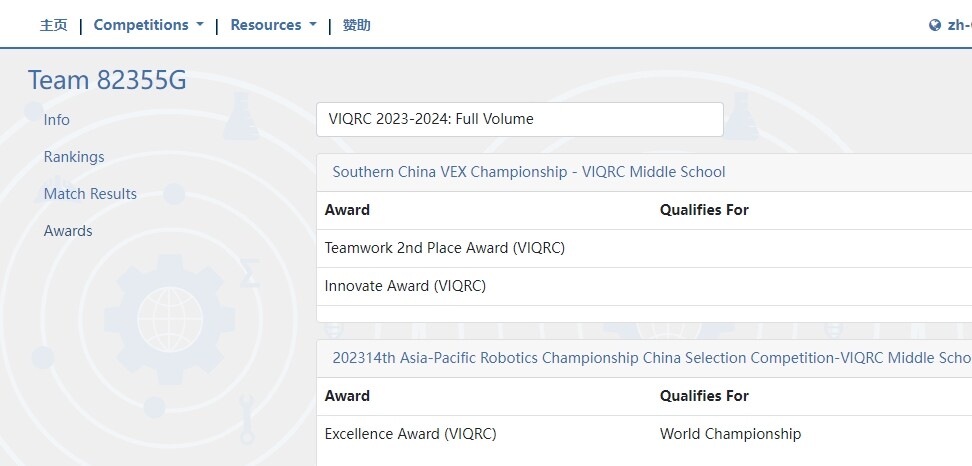Expand the Resources dropdown menu
The height and width of the screenshot is (466, 972).
273,25
